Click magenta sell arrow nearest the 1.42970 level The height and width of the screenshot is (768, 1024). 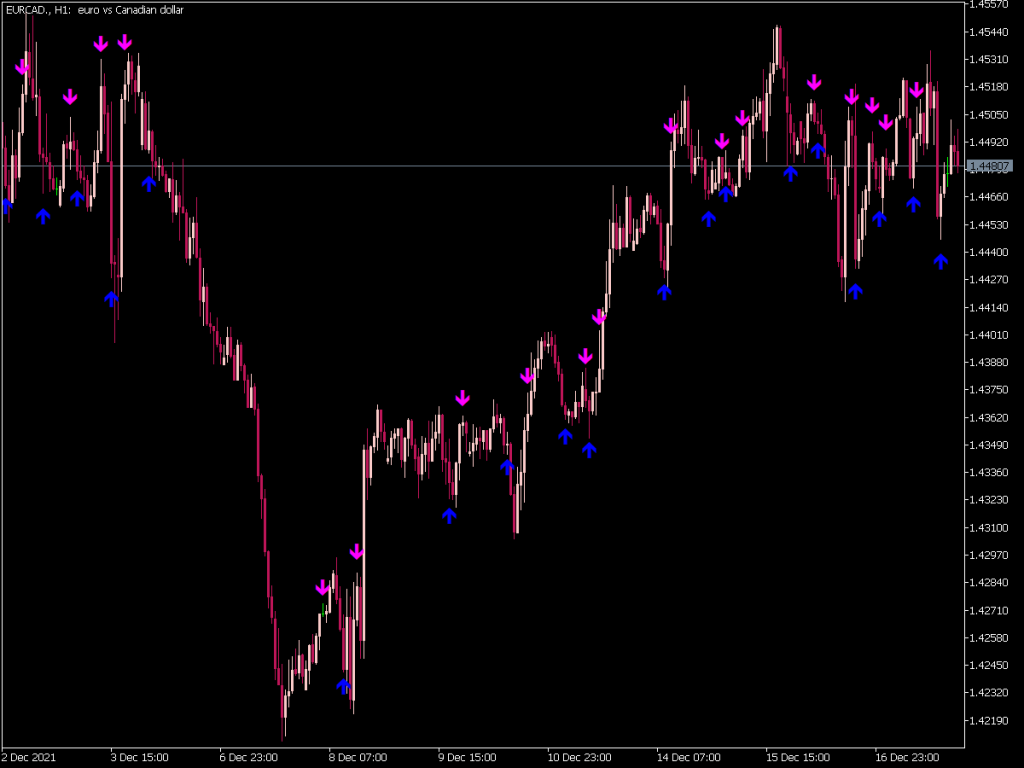click(x=357, y=552)
